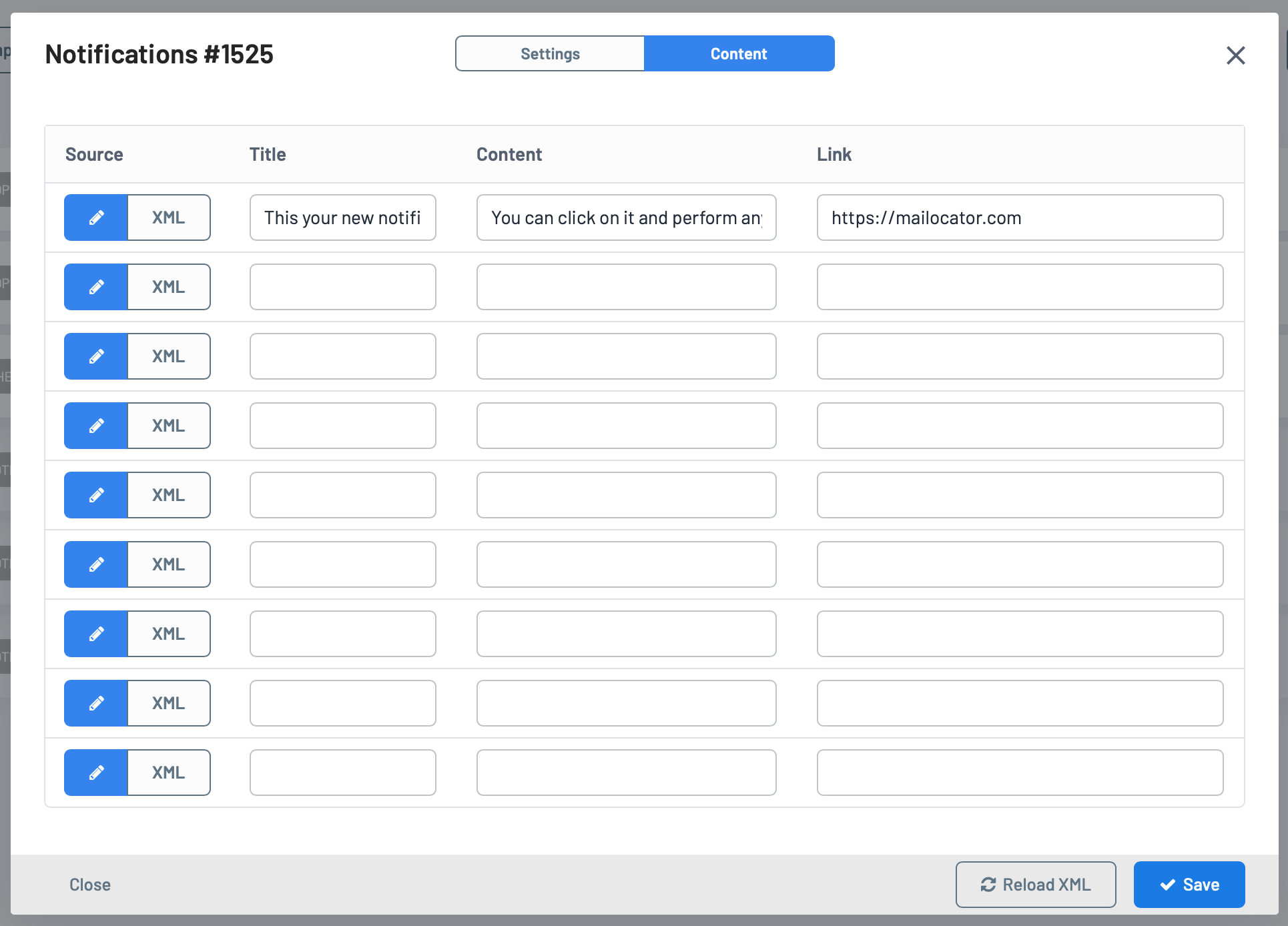Image resolution: width=1288 pixels, height=926 pixels.
Task: Focus empty Link field in eighth row
Action: 1020,703
